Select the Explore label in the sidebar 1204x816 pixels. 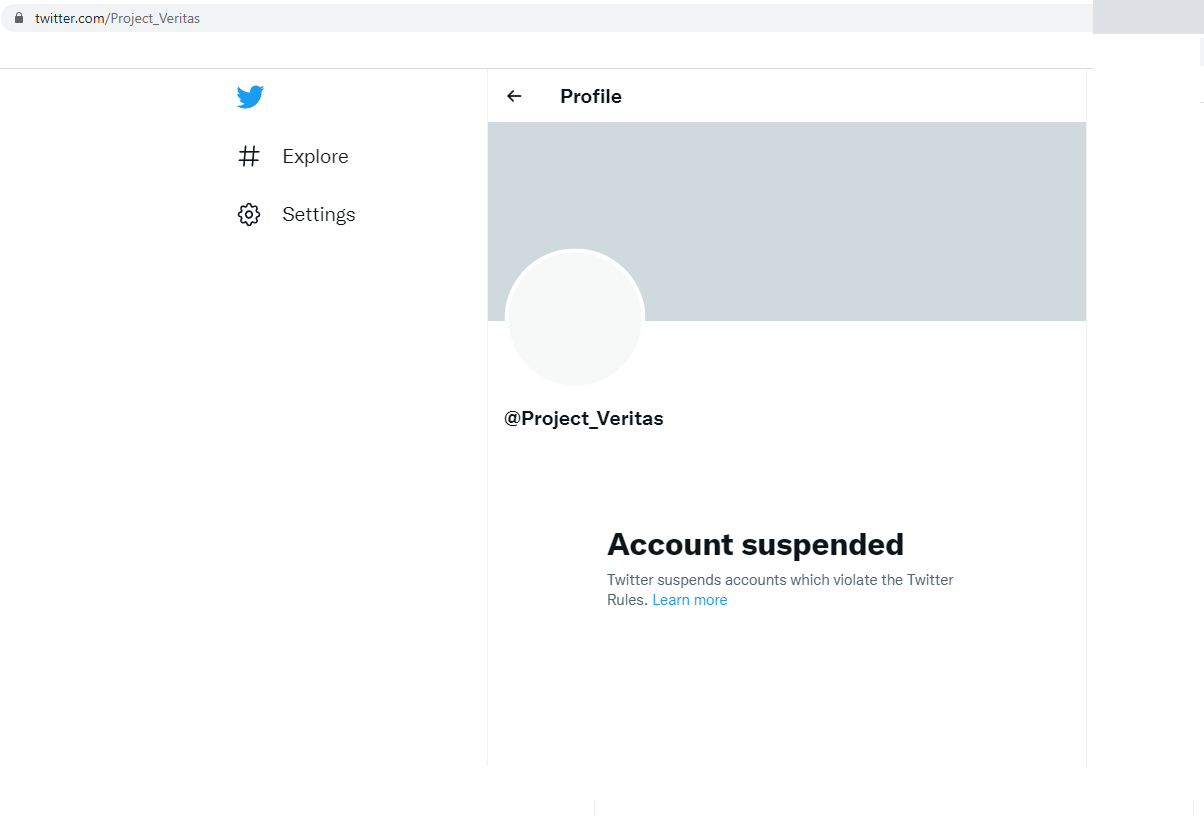coord(315,156)
